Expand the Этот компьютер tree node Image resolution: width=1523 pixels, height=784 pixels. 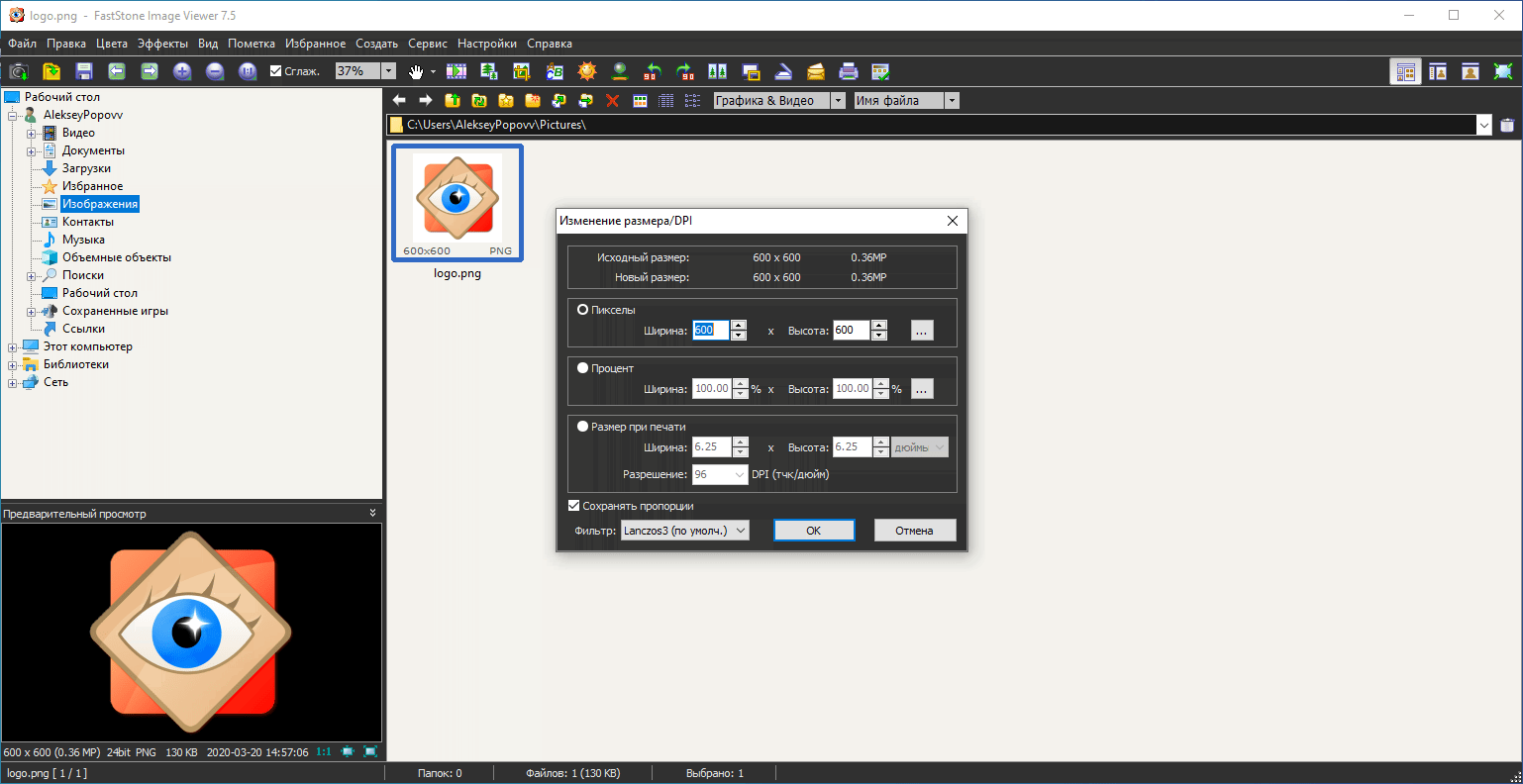click(x=13, y=346)
